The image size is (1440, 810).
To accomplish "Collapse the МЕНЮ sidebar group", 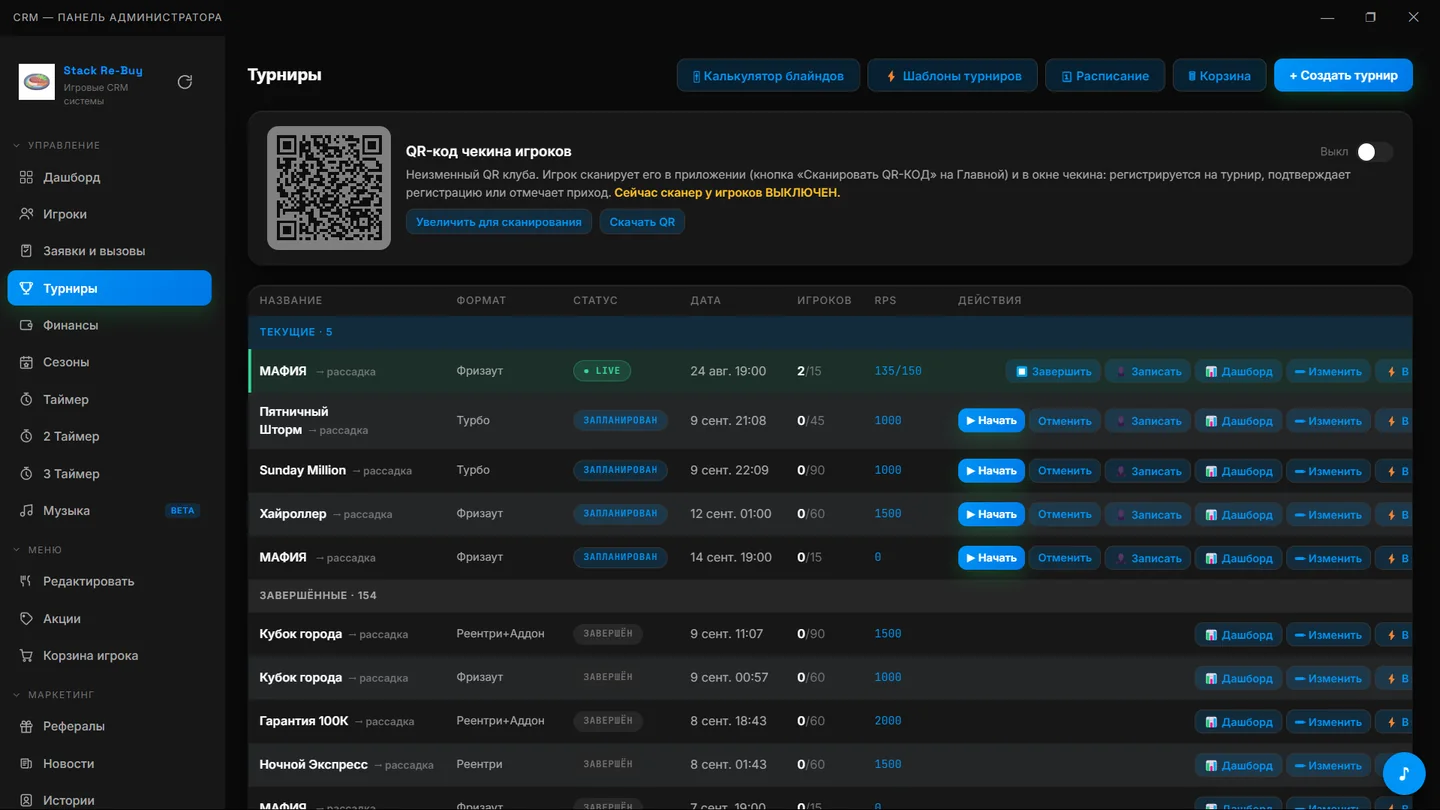I will [x=38, y=550].
